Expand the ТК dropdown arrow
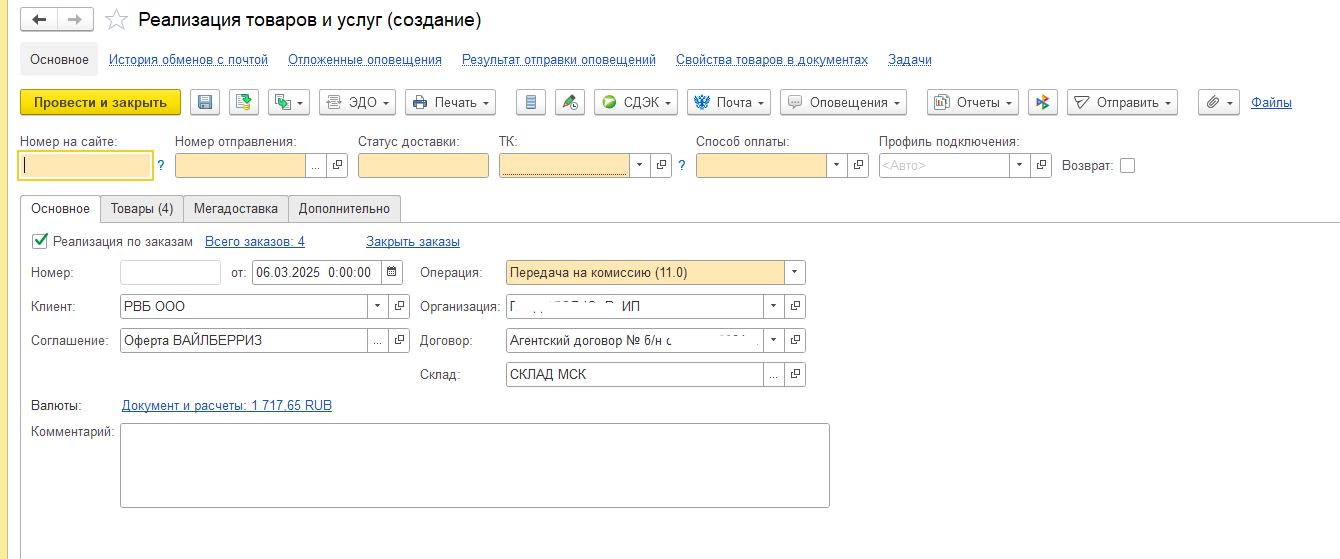 click(x=640, y=166)
